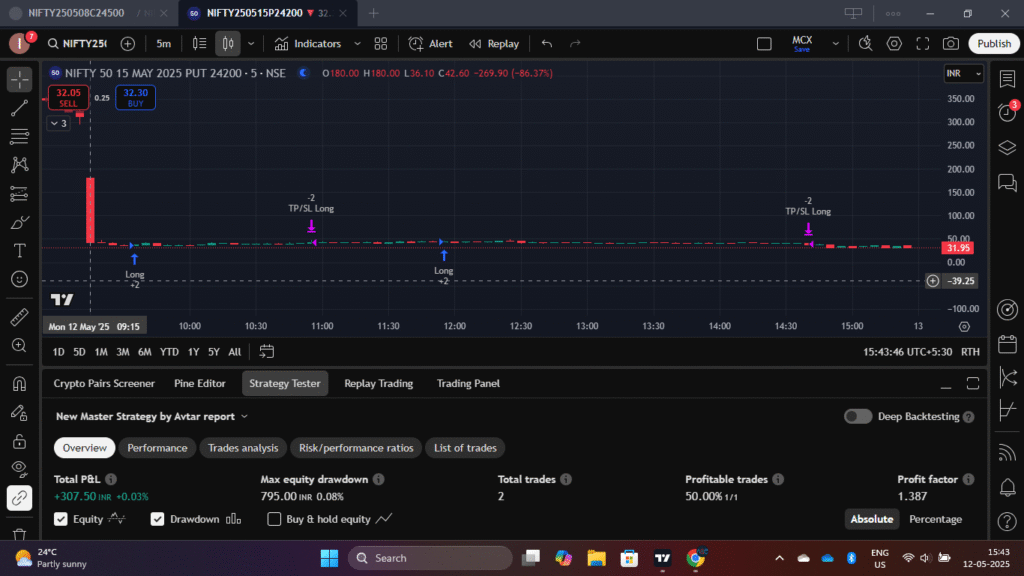
Task: Select the brush drawing tool
Action: pos(20,223)
